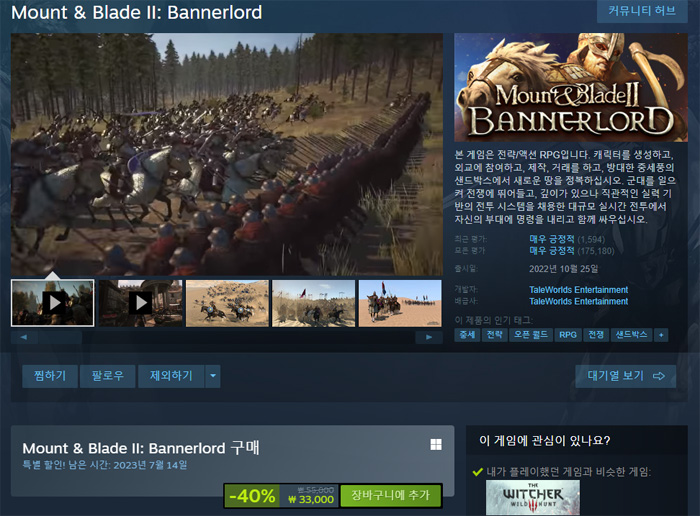Click the 찜하기 wishlist button
Screen dimensions: 700x516
[50, 376]
